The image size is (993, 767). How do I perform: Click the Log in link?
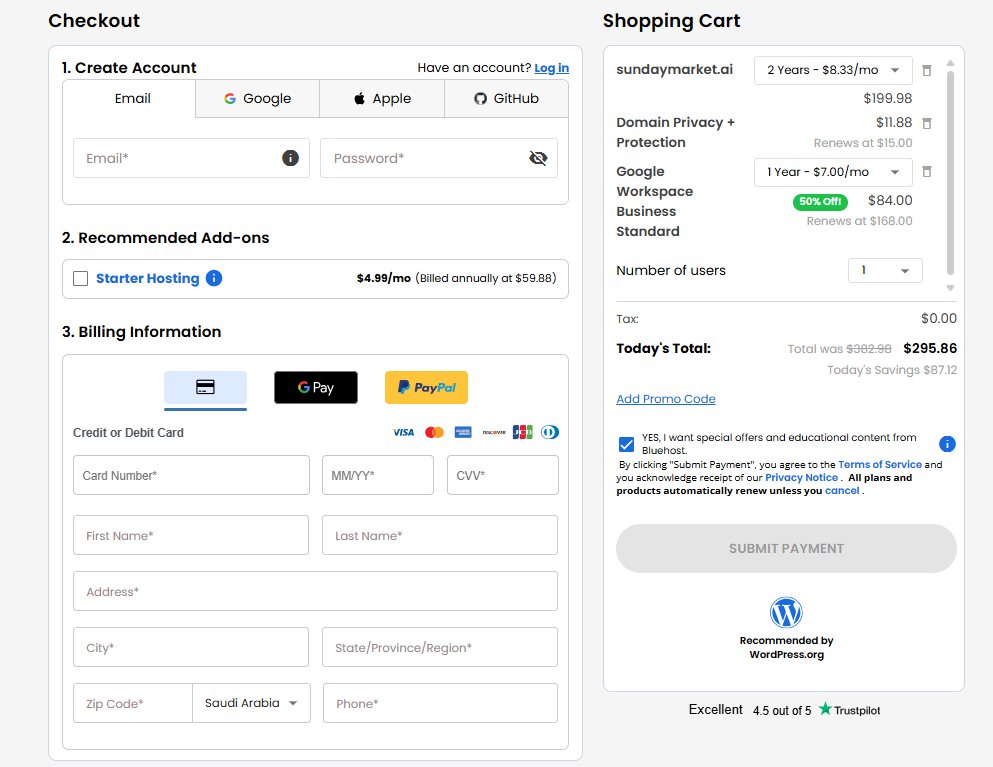[x=552, y=68]
